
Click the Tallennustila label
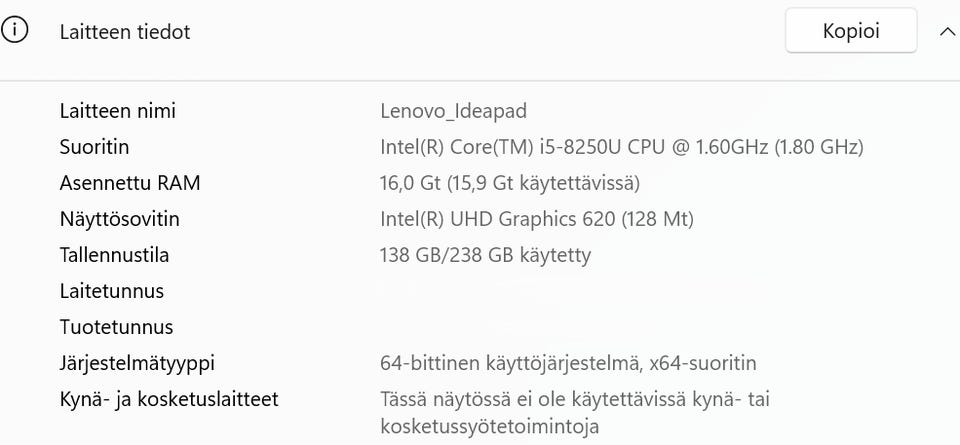[114, 255]
